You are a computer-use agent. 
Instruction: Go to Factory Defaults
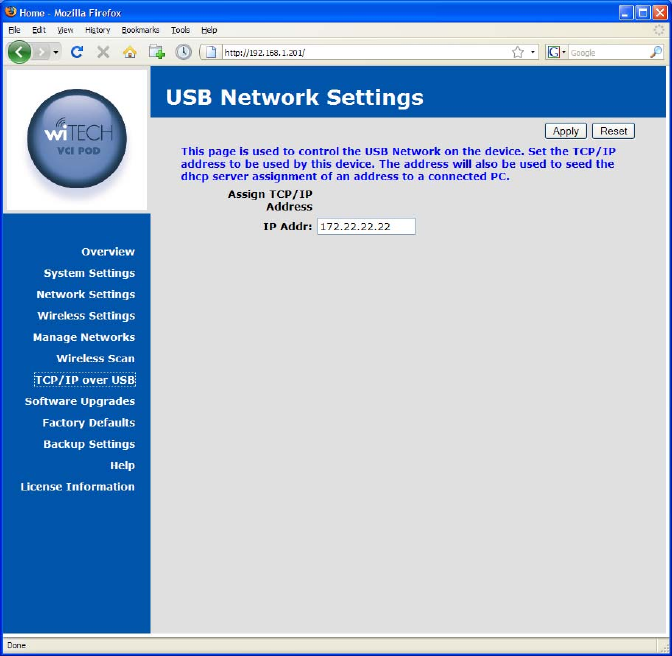coord(89,423)
